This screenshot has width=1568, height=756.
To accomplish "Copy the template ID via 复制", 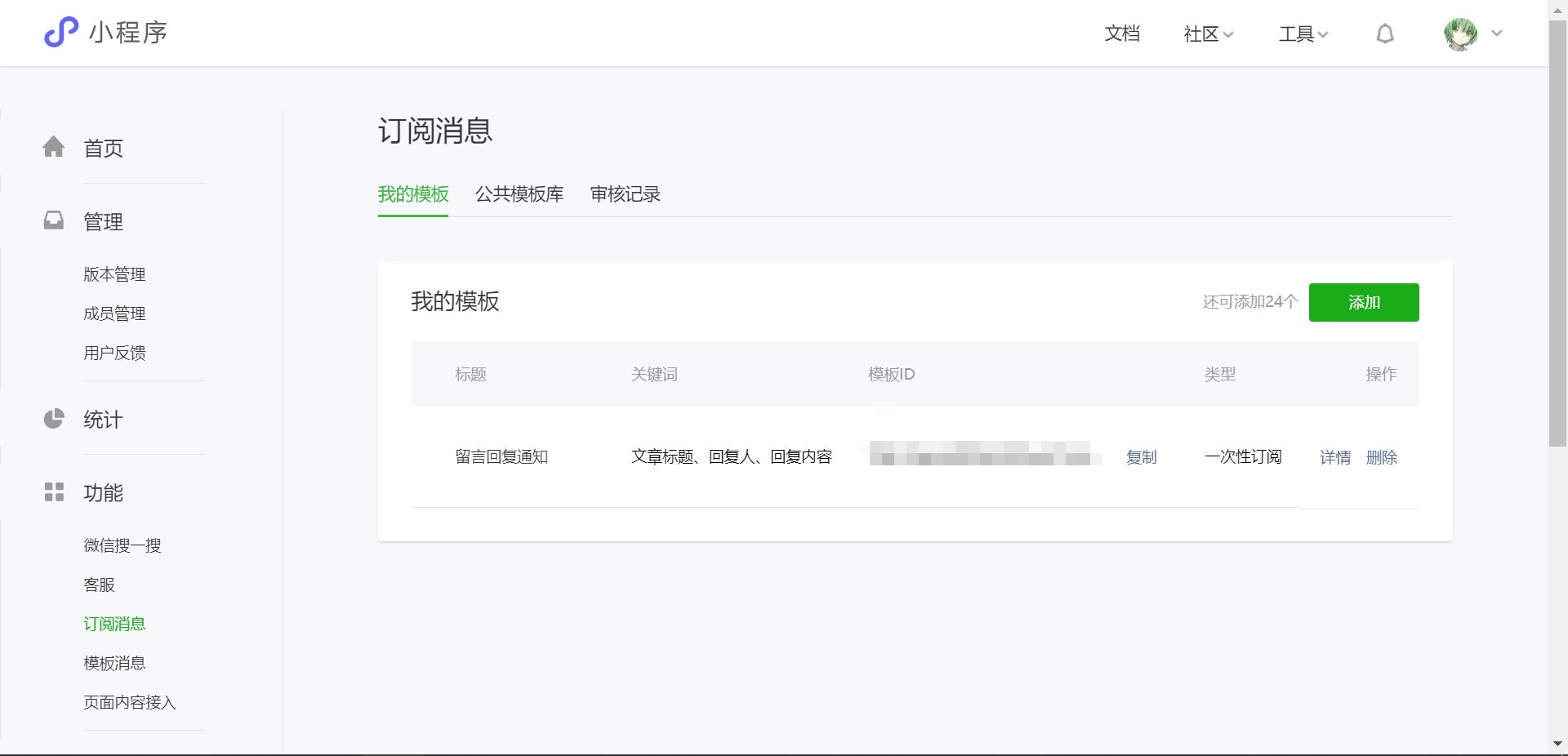I will pyautogui.click(x=1141, y=457).
